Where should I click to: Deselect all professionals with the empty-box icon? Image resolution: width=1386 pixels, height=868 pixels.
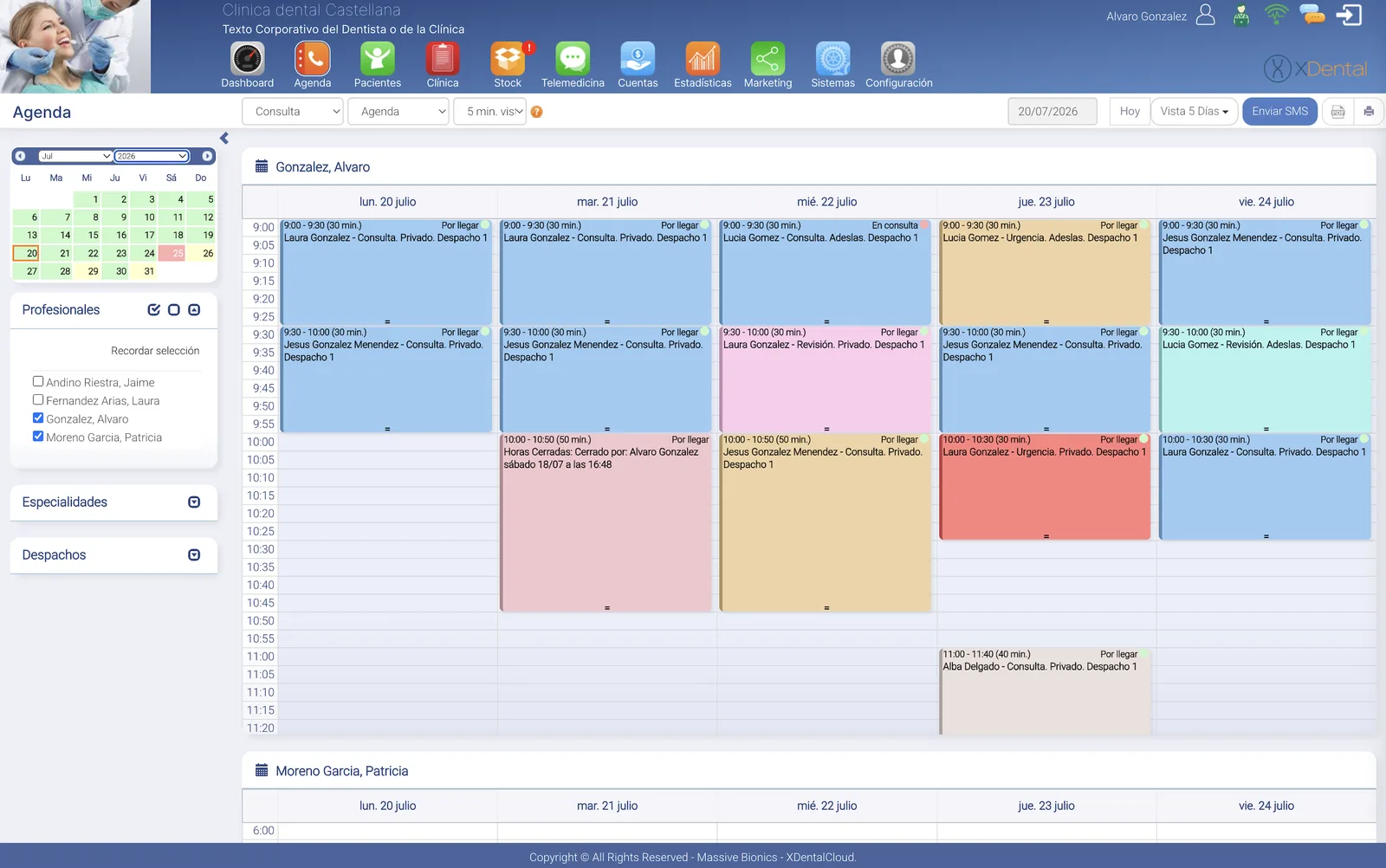pyautogui.click(x=174, y=310)
